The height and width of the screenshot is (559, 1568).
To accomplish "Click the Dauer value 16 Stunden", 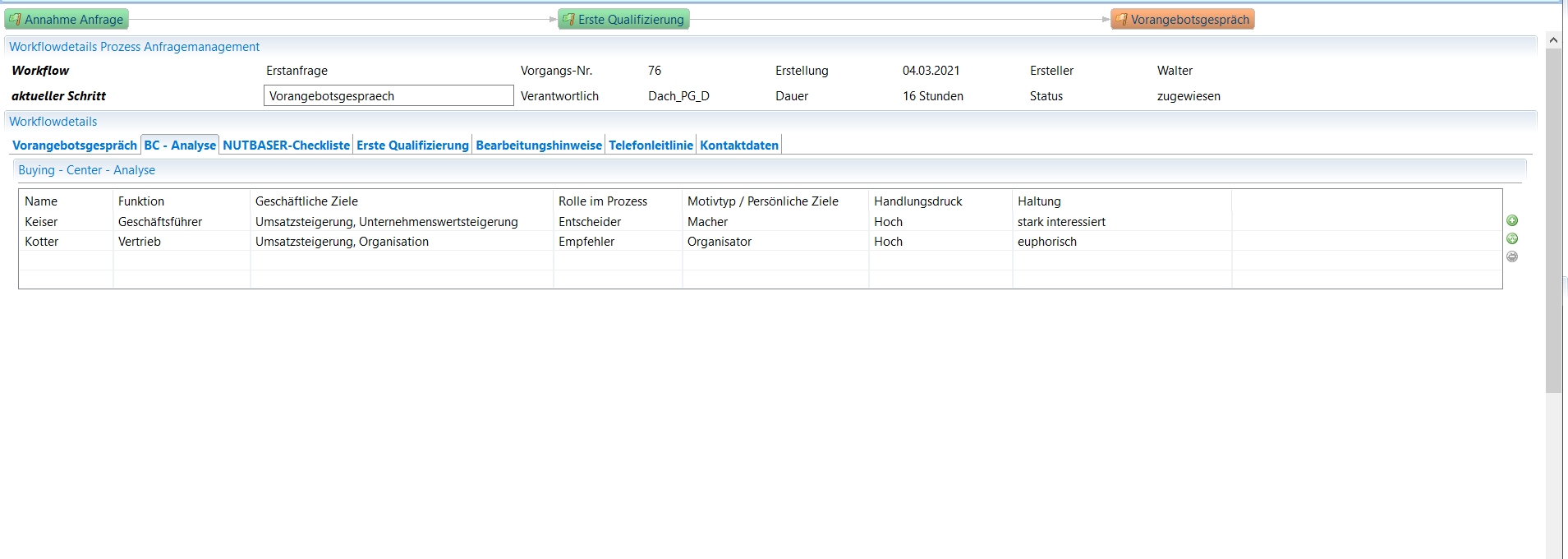I will tap(933, 96).
